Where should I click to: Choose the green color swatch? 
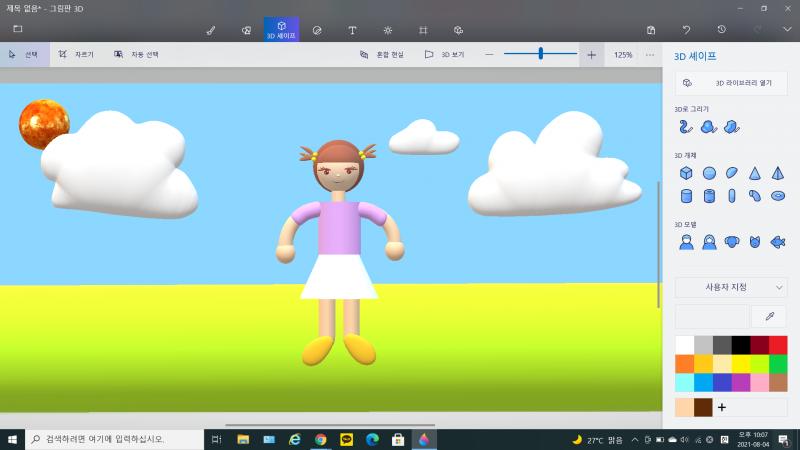point(778,364)
